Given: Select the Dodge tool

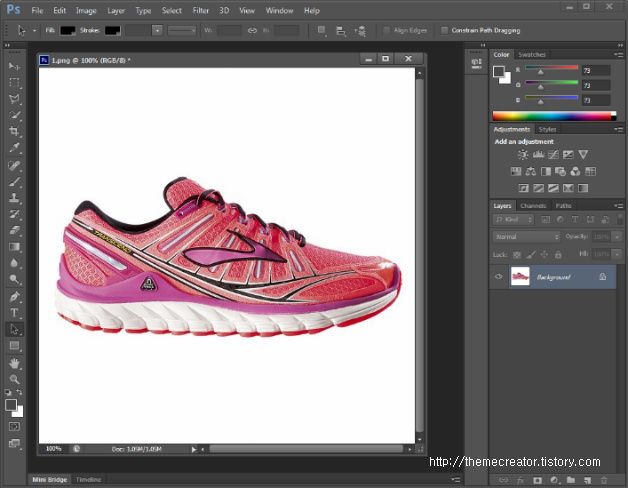Looking at the screenshot, I should [x=14, y=279].
